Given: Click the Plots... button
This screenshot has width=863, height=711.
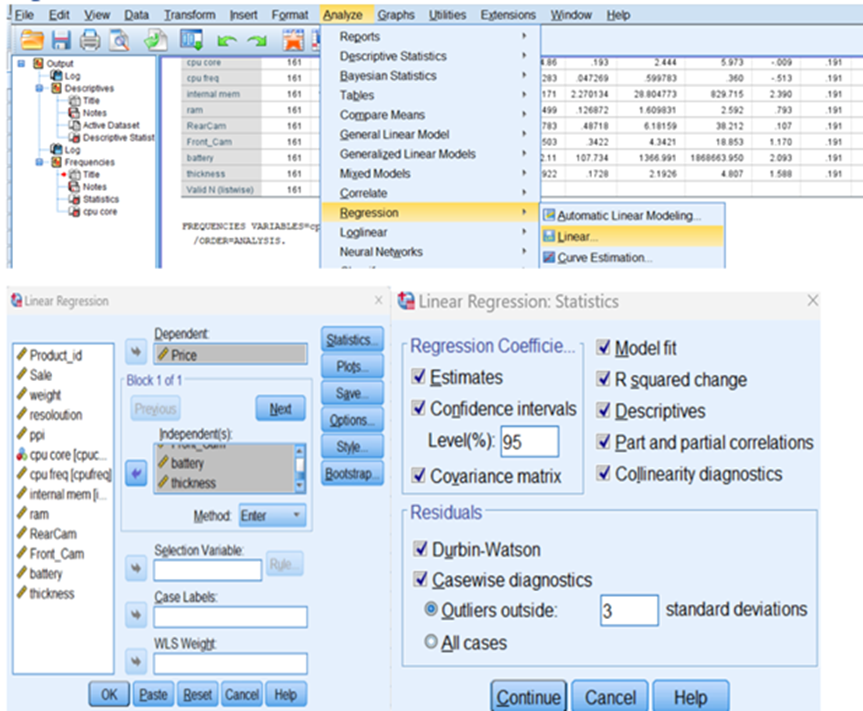Looking at the screenshot, I should pos(352,367).
